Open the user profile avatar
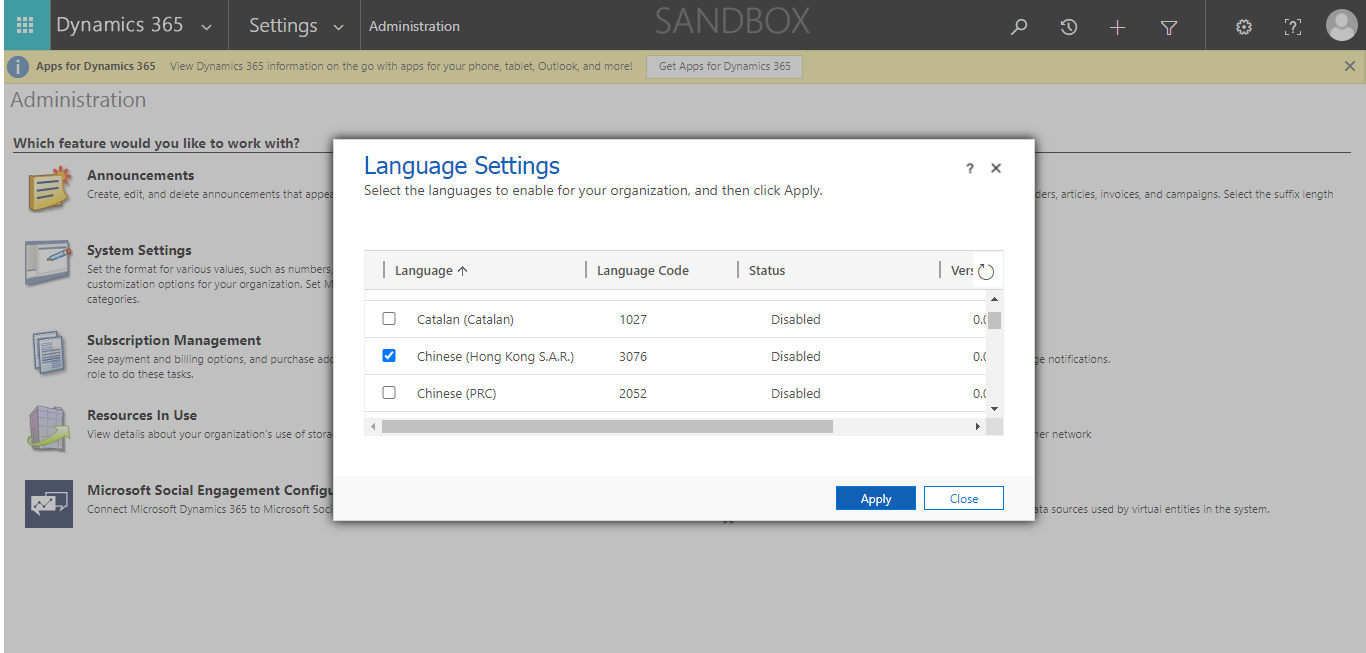This screenshot has width=1366, height=653. (x=1341, y=25)
